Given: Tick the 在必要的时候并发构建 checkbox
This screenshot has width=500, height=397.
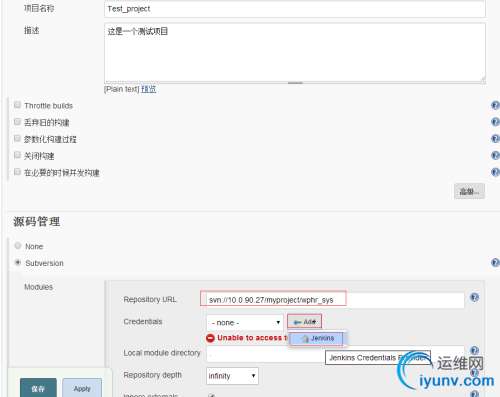Looking at the screenshot, I should 17,172.
